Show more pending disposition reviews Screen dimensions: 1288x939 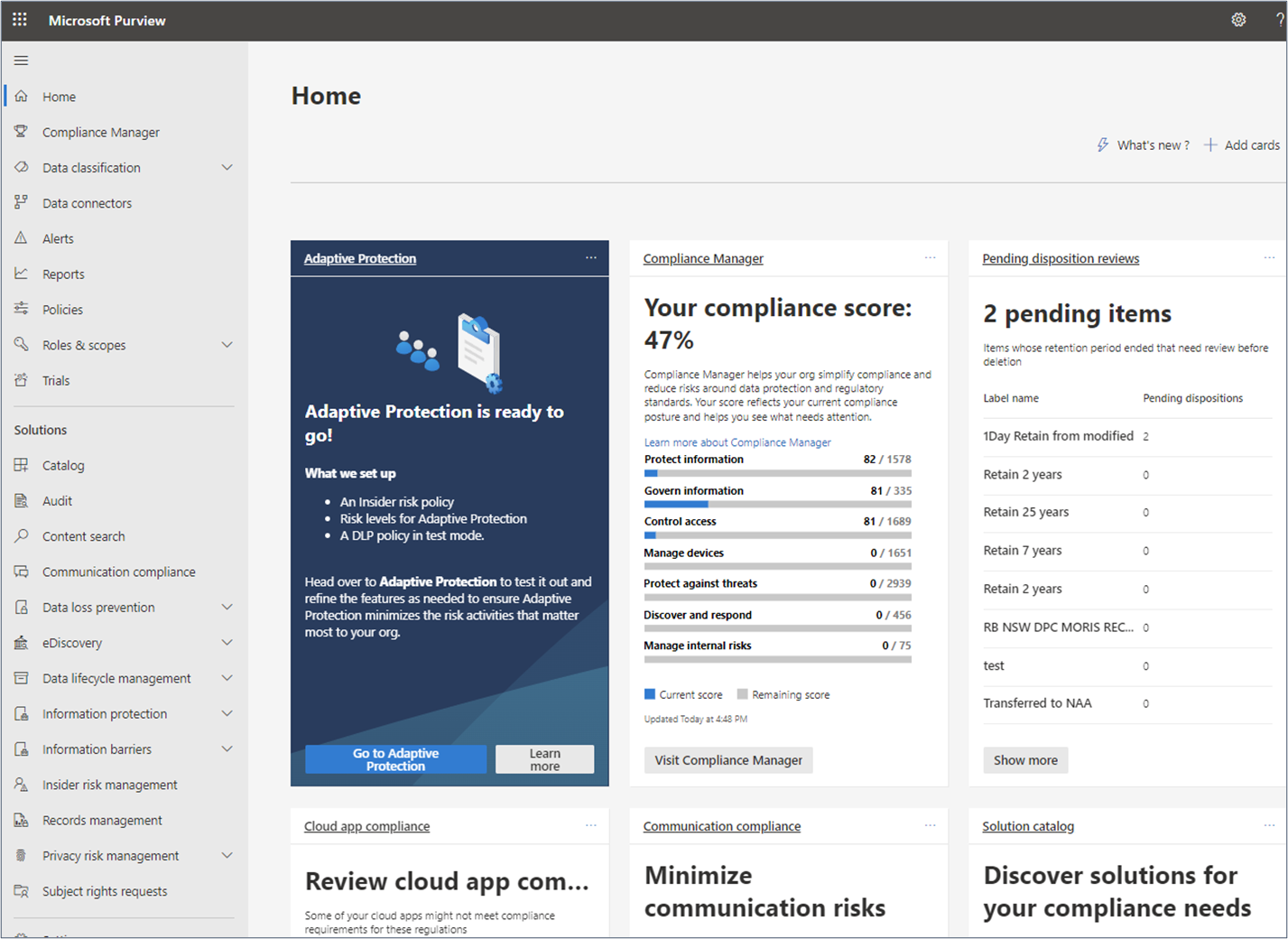pyautogui.click(x=1024, y=759)
